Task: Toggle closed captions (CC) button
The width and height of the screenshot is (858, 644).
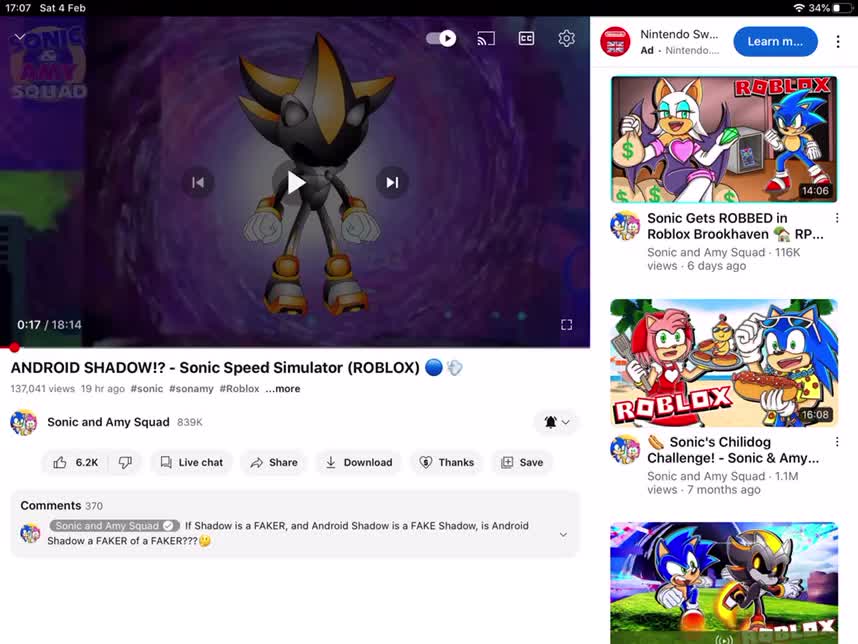Action: [x=526, y=38]
